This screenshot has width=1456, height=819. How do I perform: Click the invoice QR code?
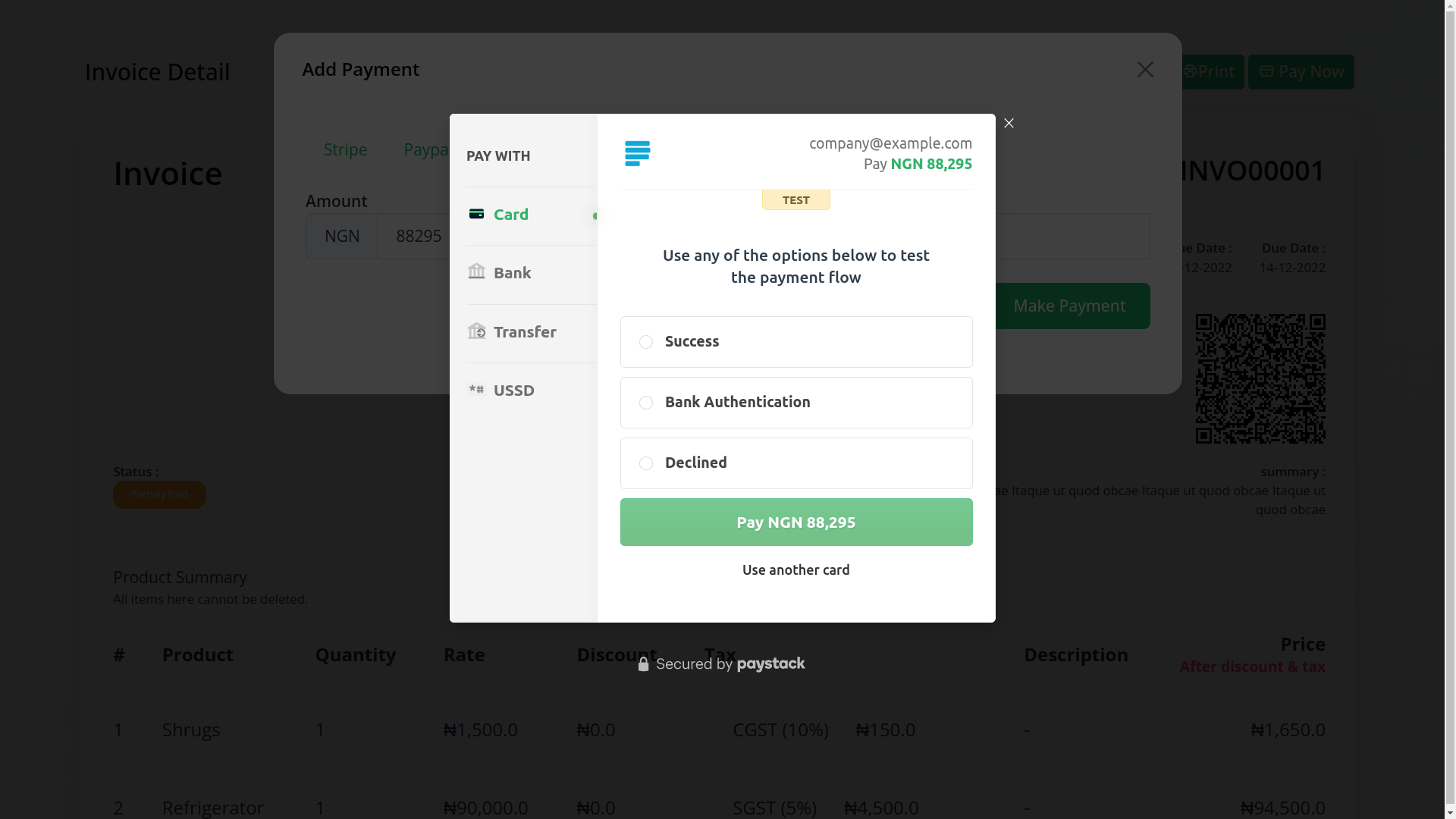[x=1260, y=378]
